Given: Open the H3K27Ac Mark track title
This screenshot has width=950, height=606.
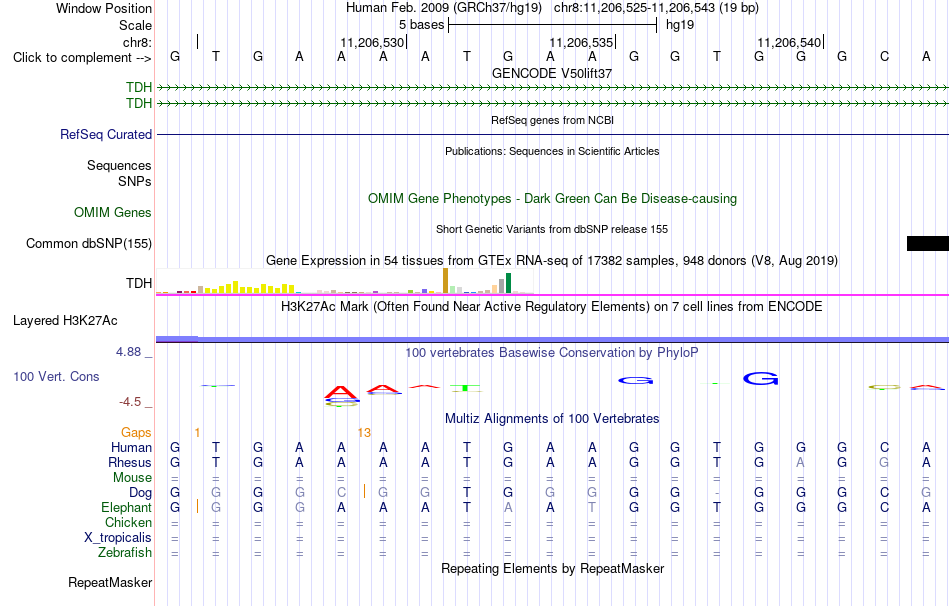Looking at the screenshot, I should point(552,307).
